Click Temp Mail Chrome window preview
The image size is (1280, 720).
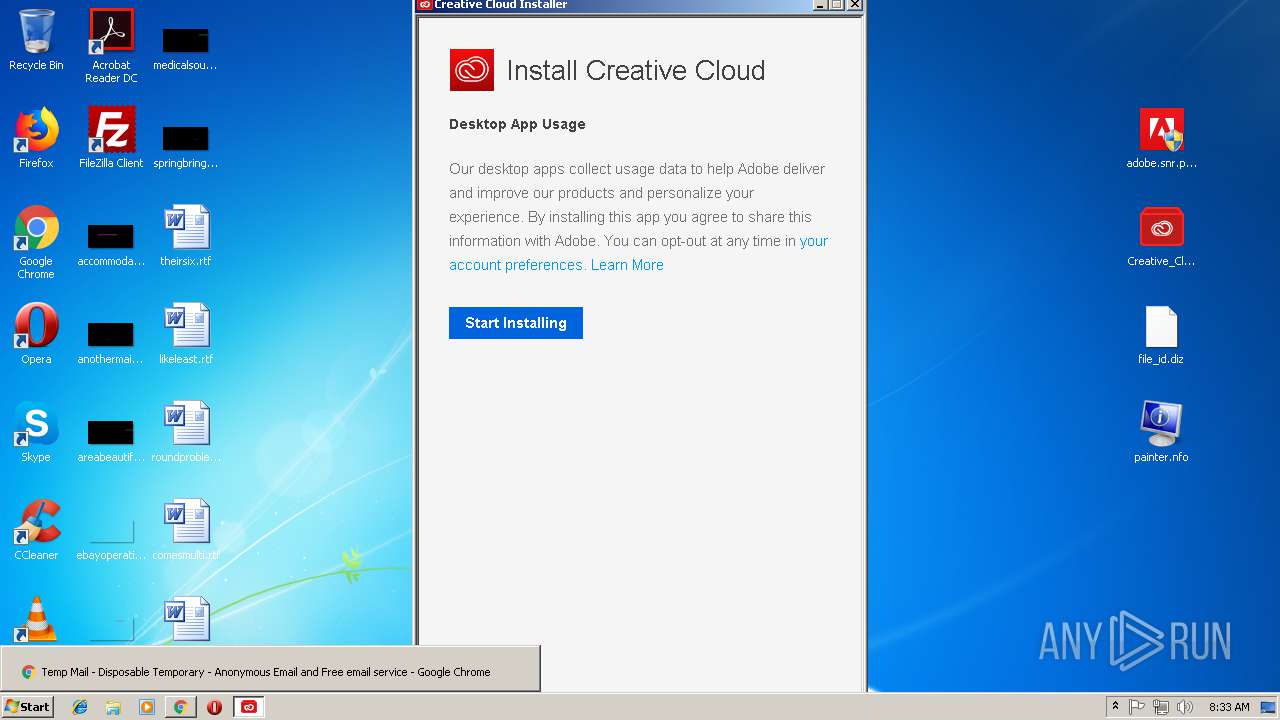coord(270,669)
